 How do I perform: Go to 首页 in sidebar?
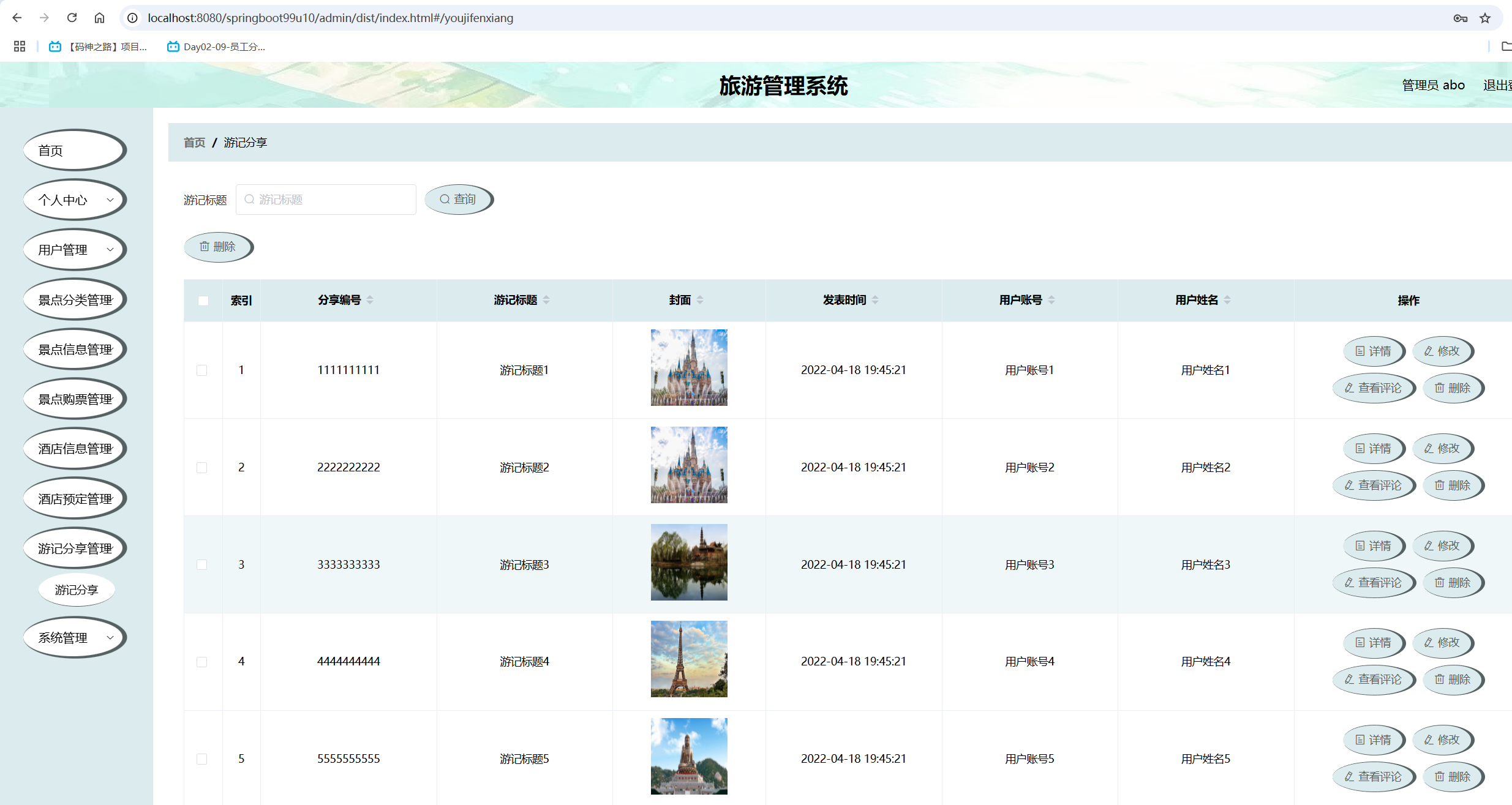75,150
